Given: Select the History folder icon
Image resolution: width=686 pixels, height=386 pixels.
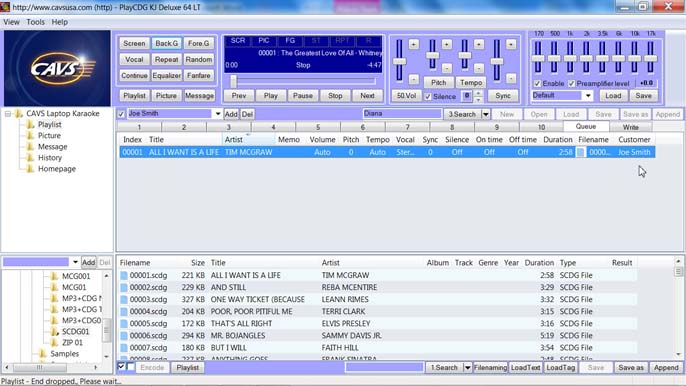Looking at the screenshot, I should pos(30,158).
